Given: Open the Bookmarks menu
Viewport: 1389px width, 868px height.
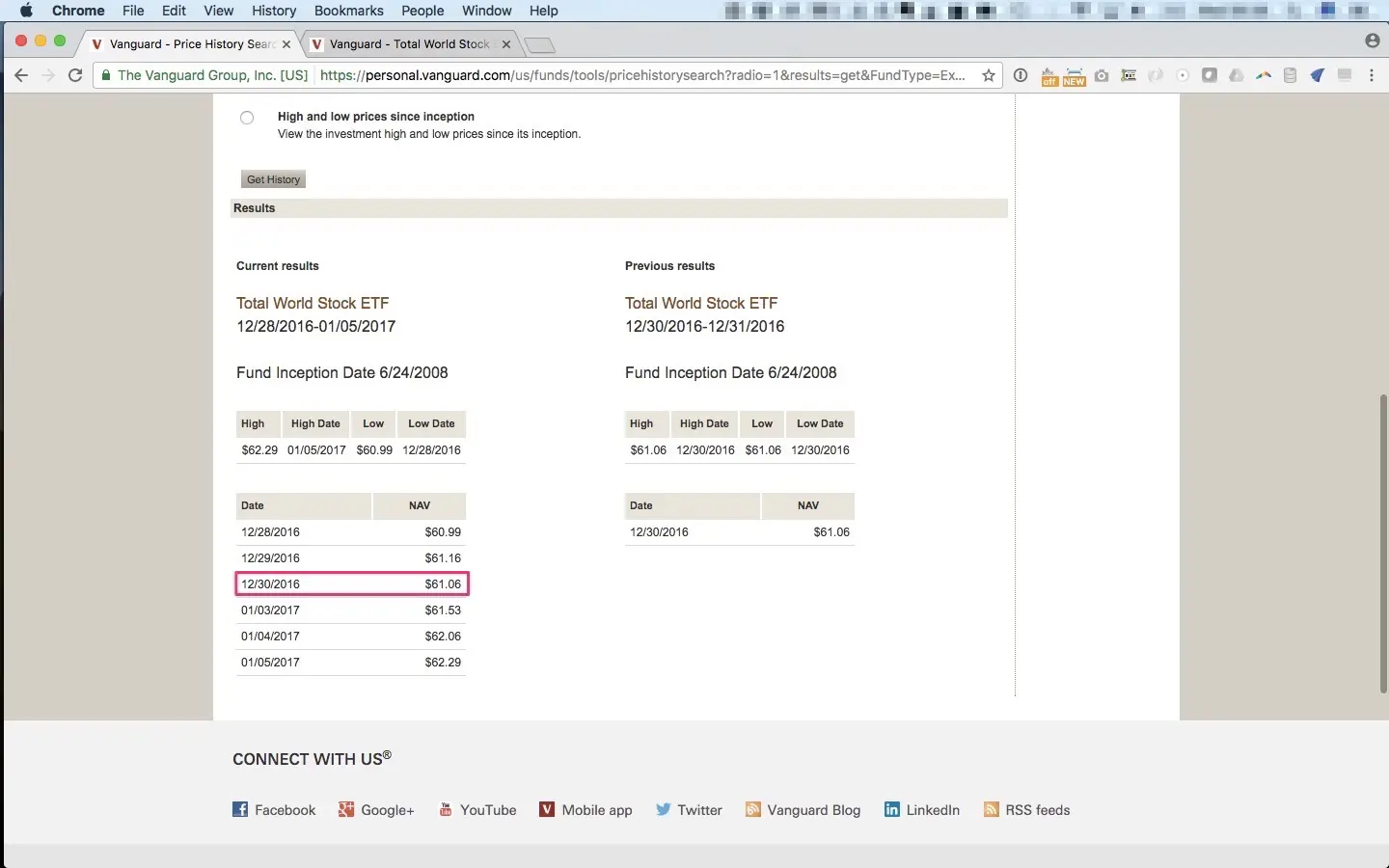Looking at the screenshot, I should click(349, 11).
